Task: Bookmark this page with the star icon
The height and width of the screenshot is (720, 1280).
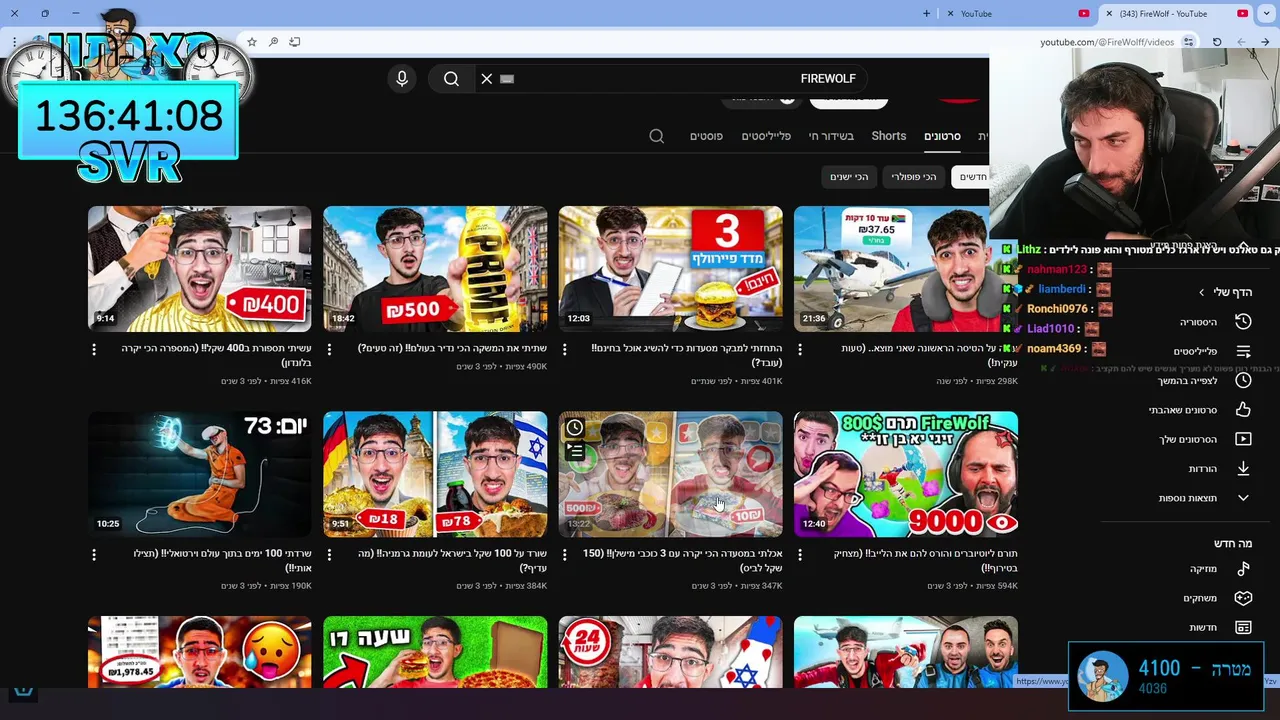Action: pos(252,42)
